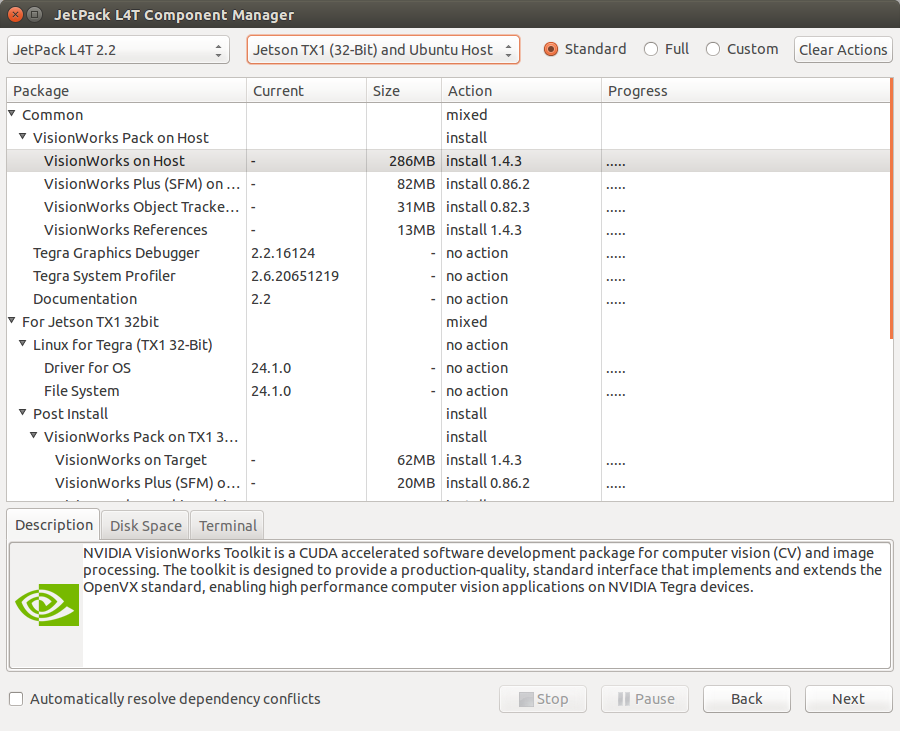The width and height of the screenshot is (900, 731).
Task: Select the VisionWorks on Target row
Action: coord(448,460)
